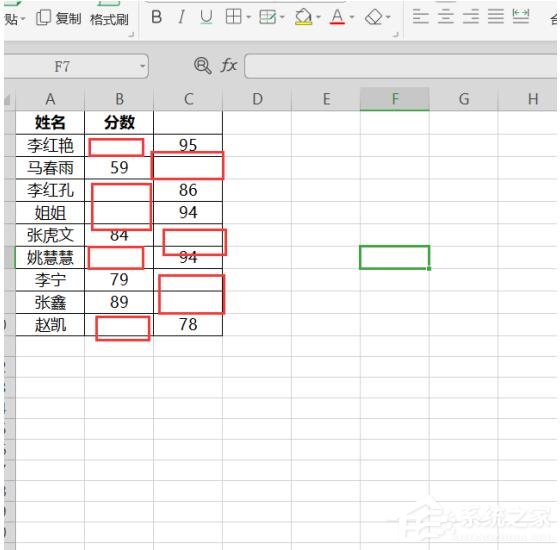Open clipboard group dialog launcher
560x550 pixels.
pos(131,35)
